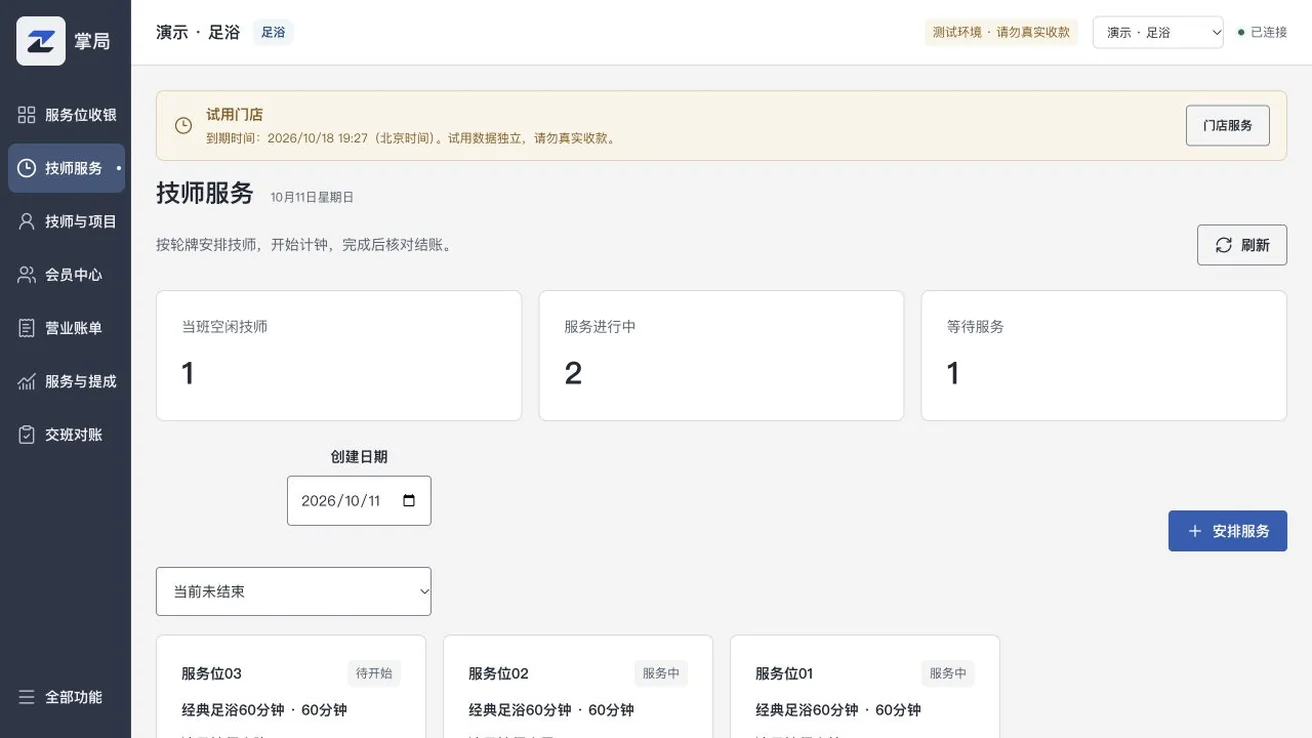Open 全部功能 hamburger menu icon
The height and width of the screenshot is (738, 1312).
pos(27,697)
